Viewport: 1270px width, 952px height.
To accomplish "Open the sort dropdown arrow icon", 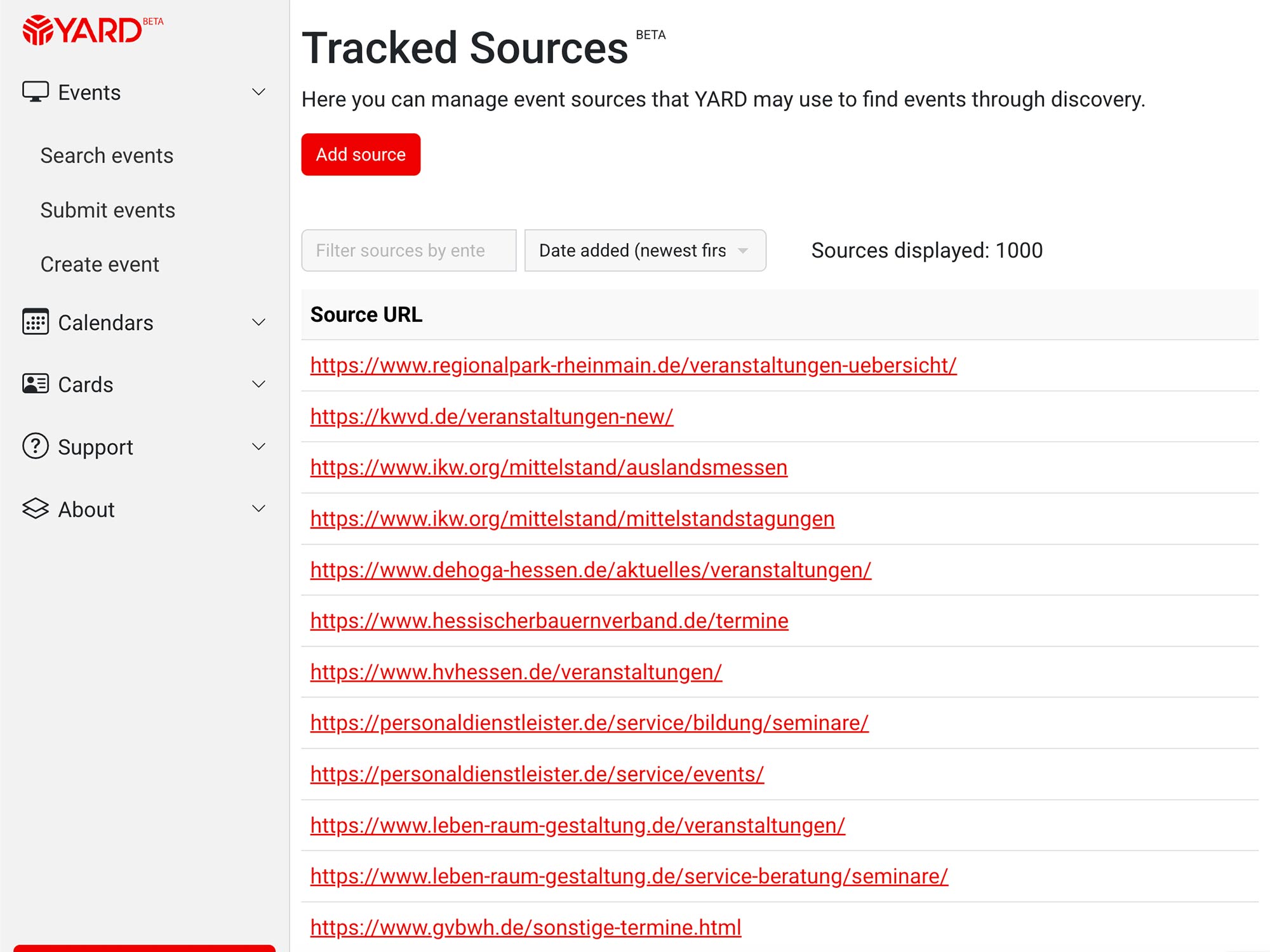I will pos(744,250).
